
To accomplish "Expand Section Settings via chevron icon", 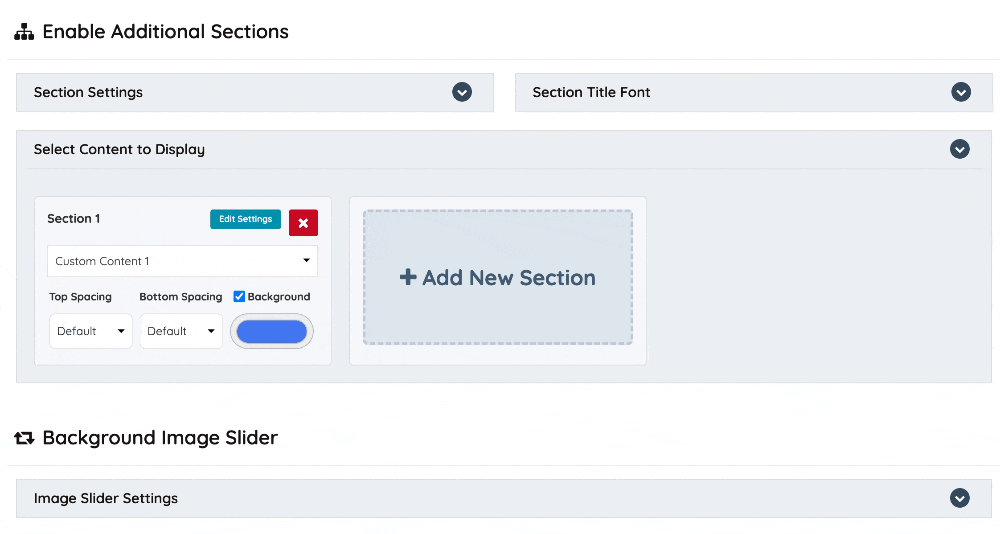I will click(462, 93).
